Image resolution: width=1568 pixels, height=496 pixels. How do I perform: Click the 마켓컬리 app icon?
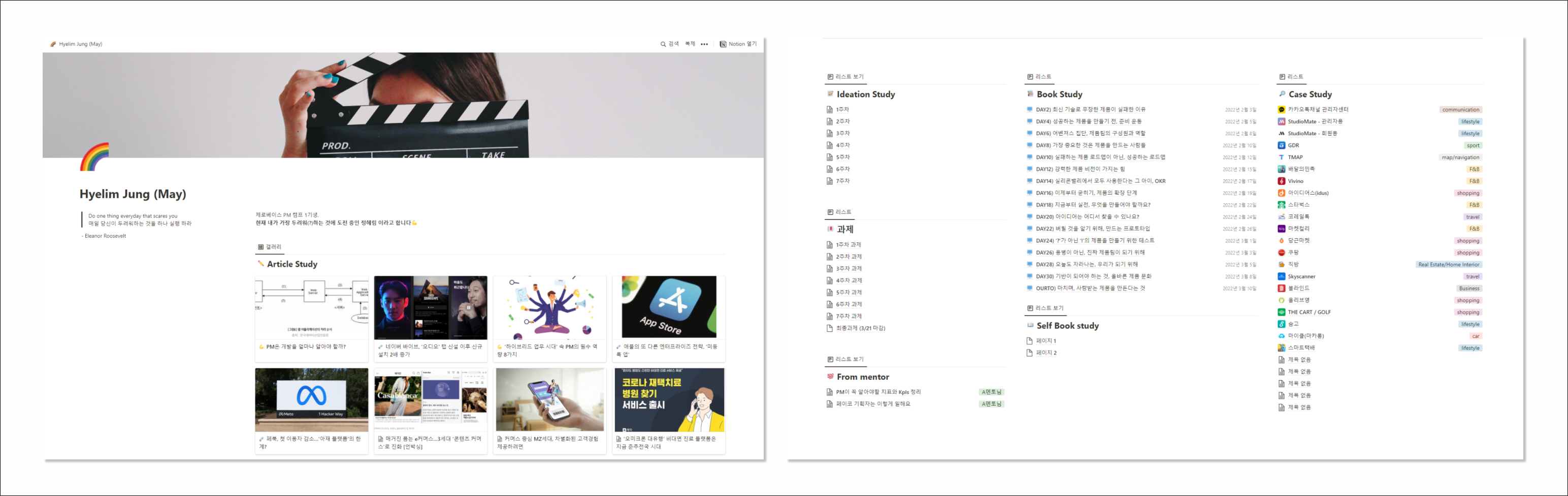(1281, 229)
